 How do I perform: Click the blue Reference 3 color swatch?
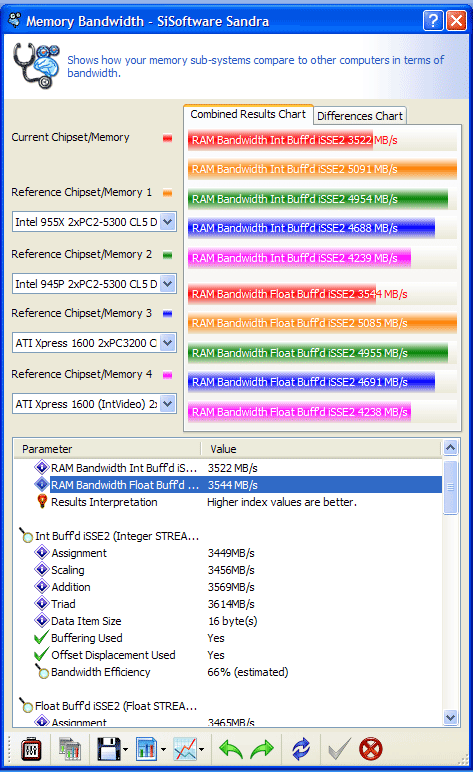coord(167,314)
